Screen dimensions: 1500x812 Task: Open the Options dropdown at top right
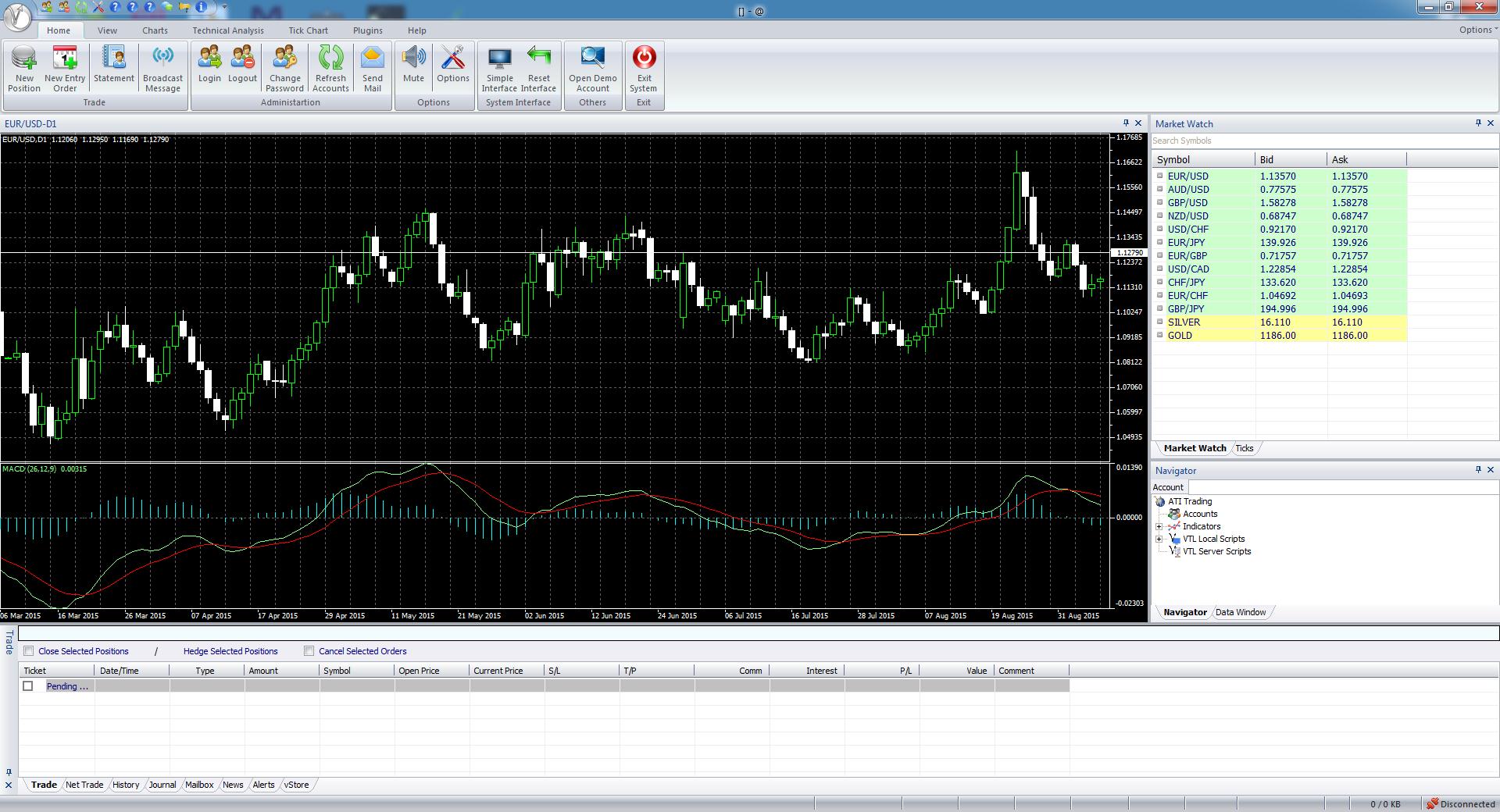(x=1477, y=30)
